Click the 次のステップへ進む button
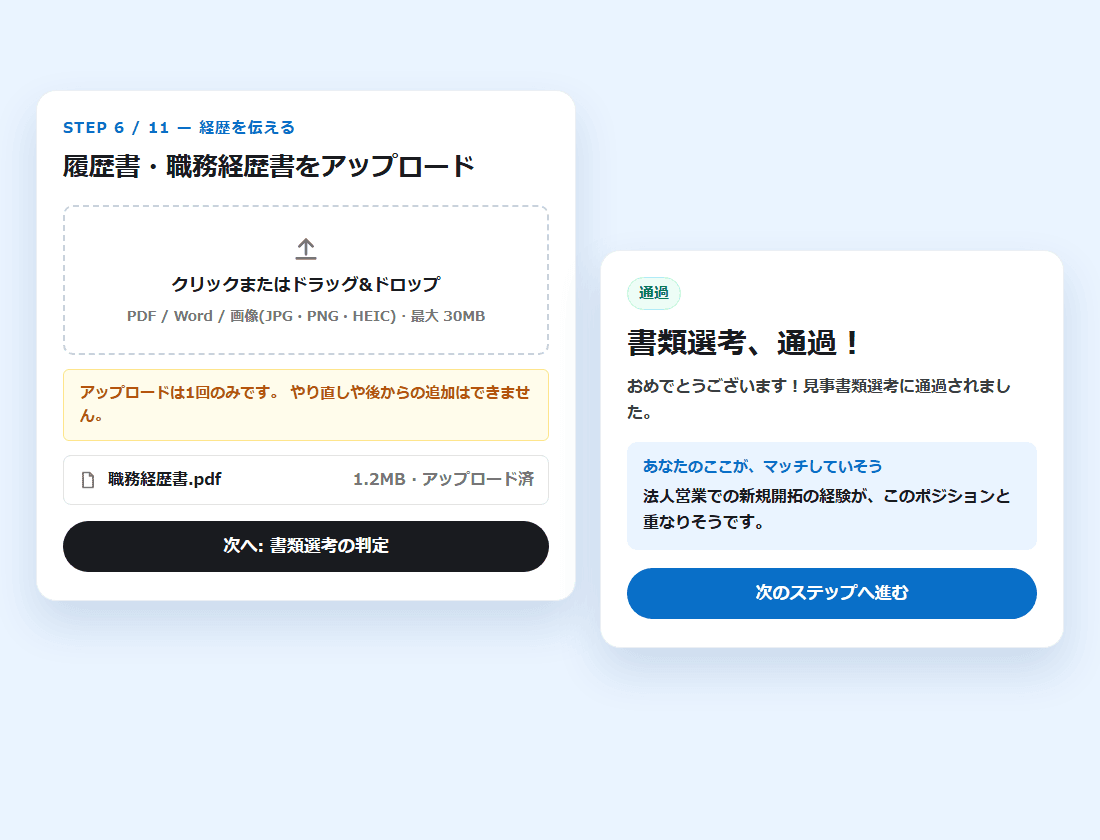This screenshot has width=1100, height=840. point(831,593)
